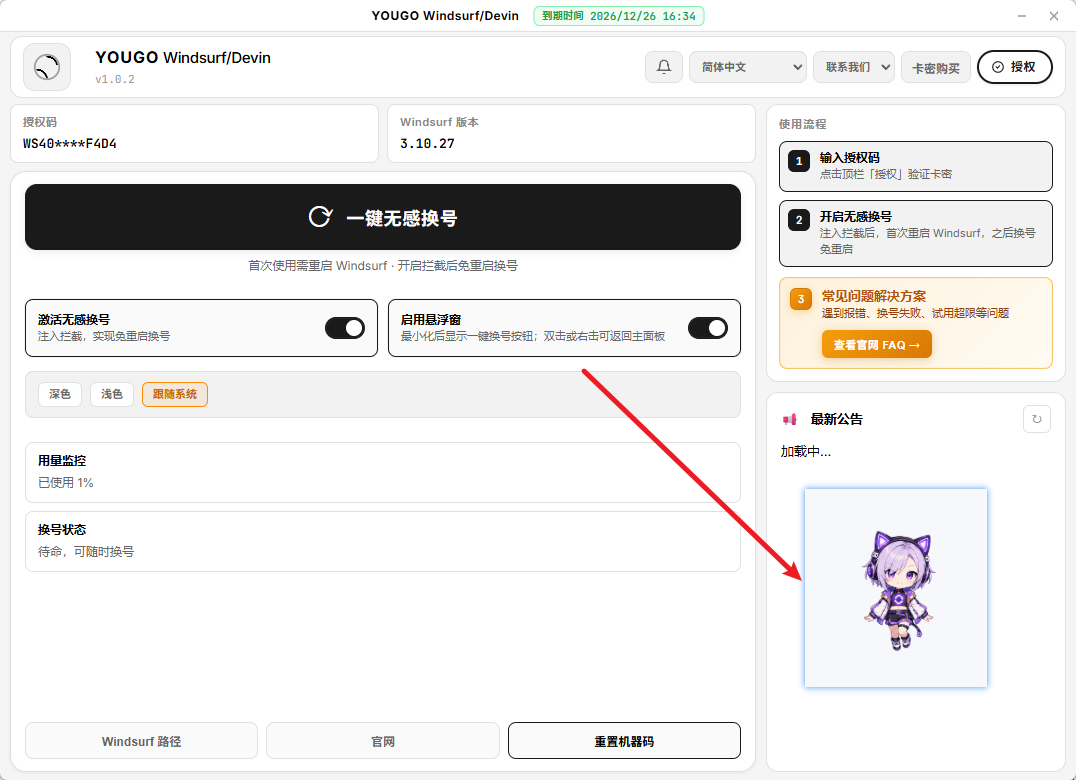The height and width of the screenshot is (780, 1076).
Task: Toggle the 激活无感换号 switch
Action: (x=344, y=328)
